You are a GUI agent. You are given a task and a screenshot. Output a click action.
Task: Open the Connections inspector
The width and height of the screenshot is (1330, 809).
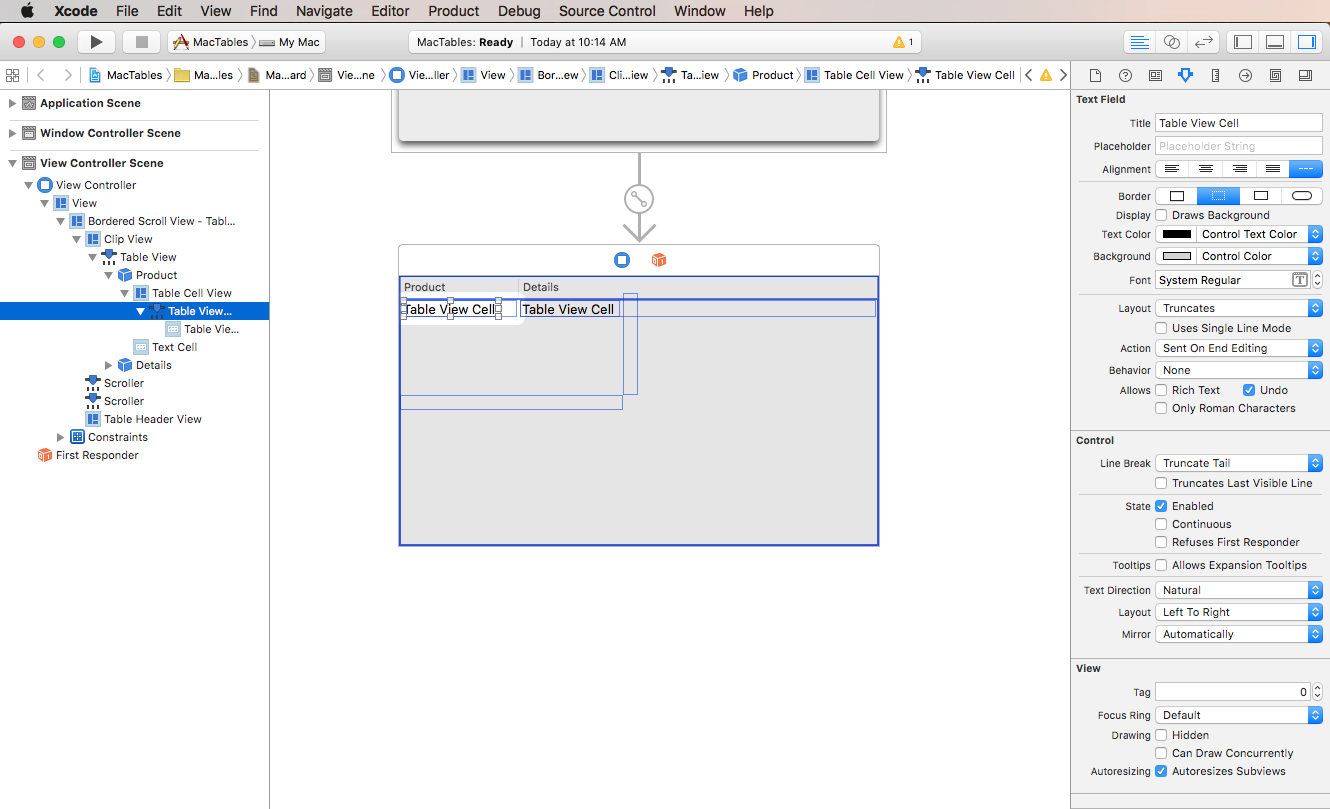1246,75
